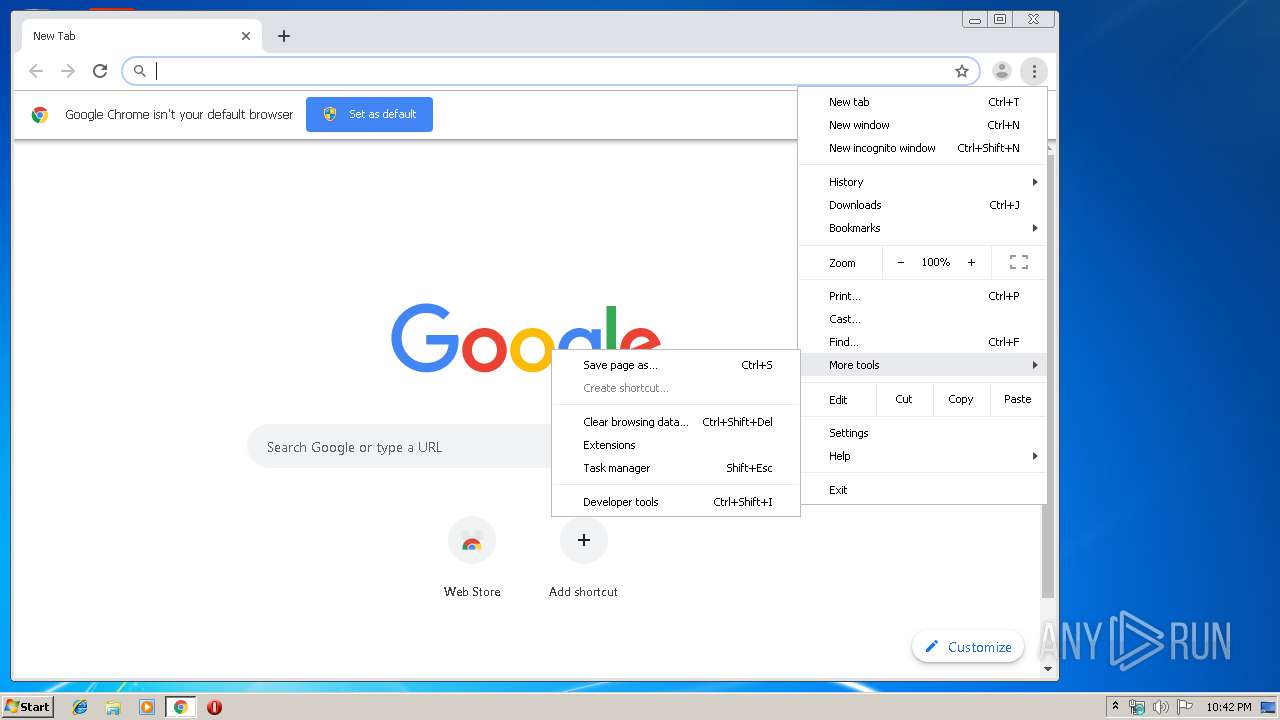Click Paste in the Edit row
This screenshot has height=720, width=1280.
pos(1018,399)
